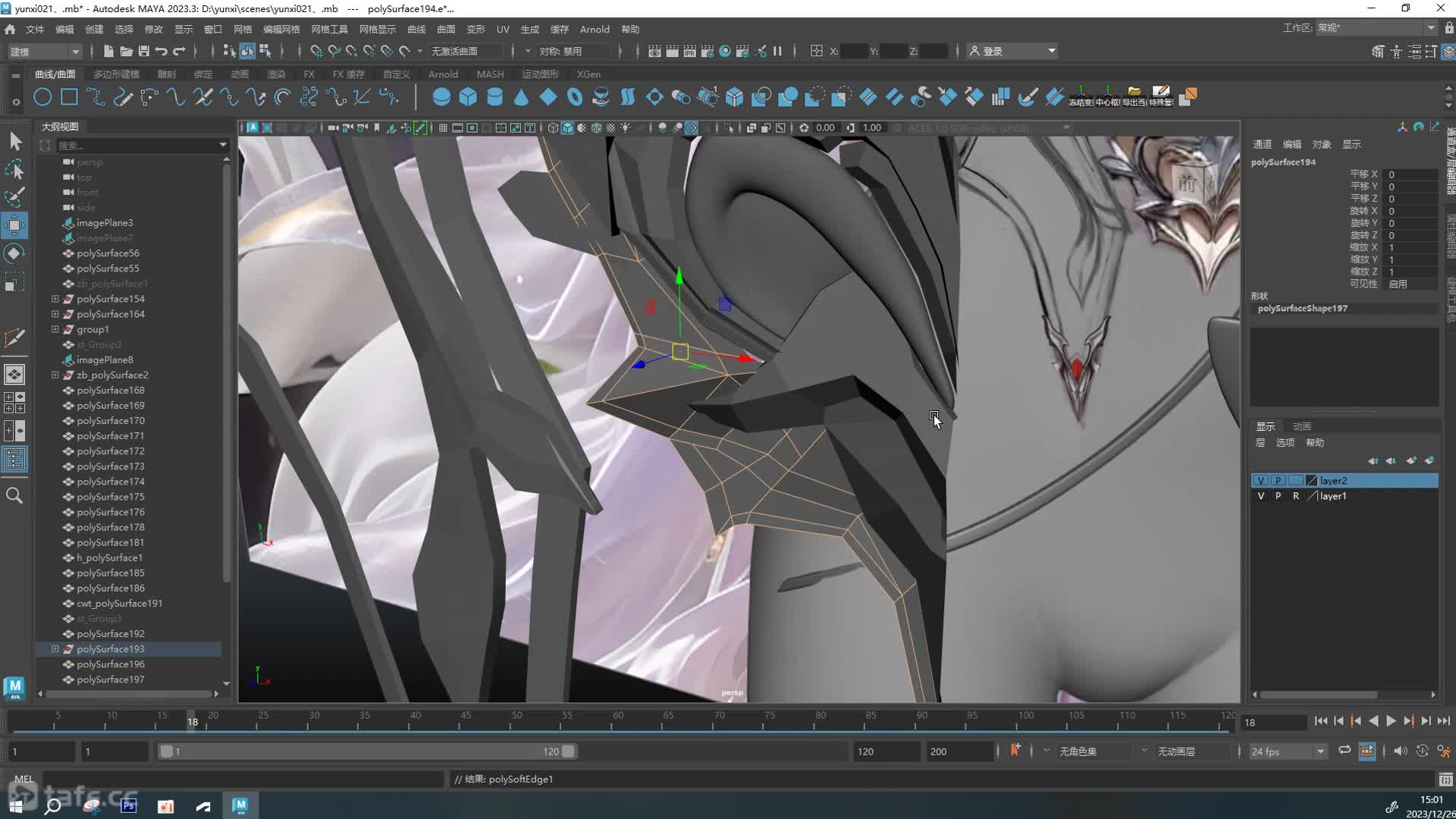Toggle layer2 playback P box
Screen dimensions: 1456x819
1279,481
